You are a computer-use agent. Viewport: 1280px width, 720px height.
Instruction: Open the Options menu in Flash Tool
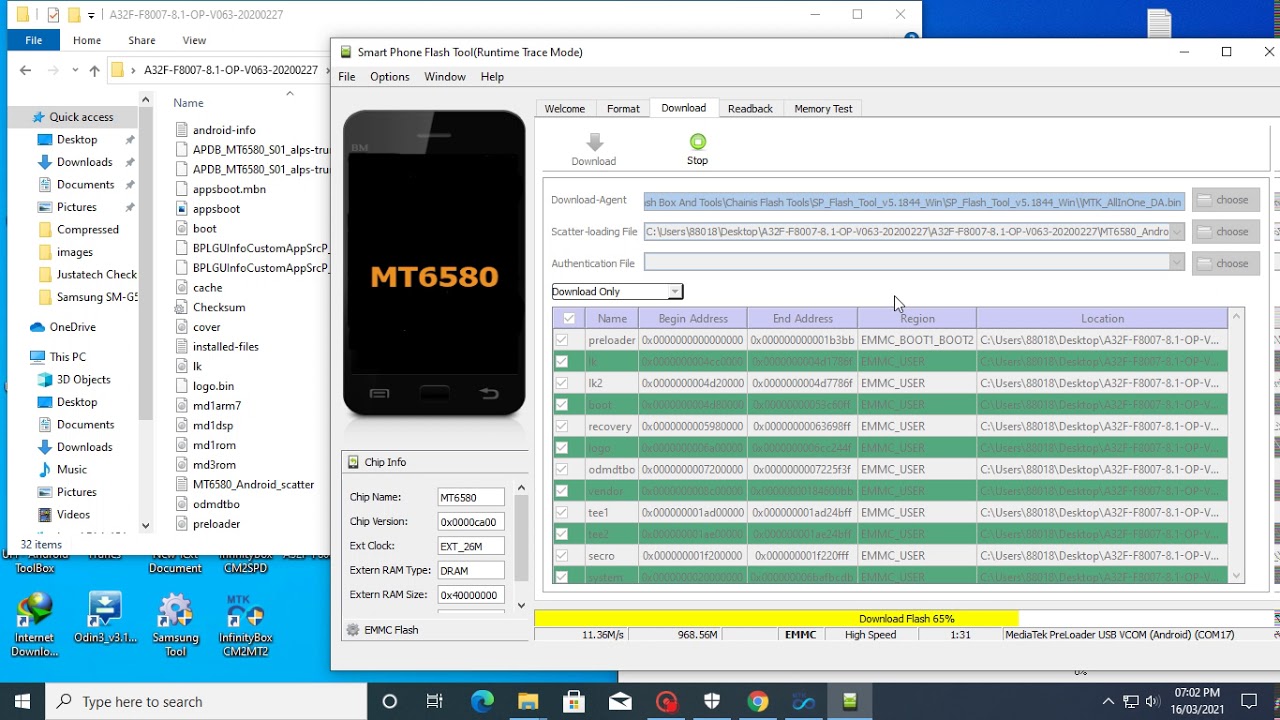click(x=389, y=77)
